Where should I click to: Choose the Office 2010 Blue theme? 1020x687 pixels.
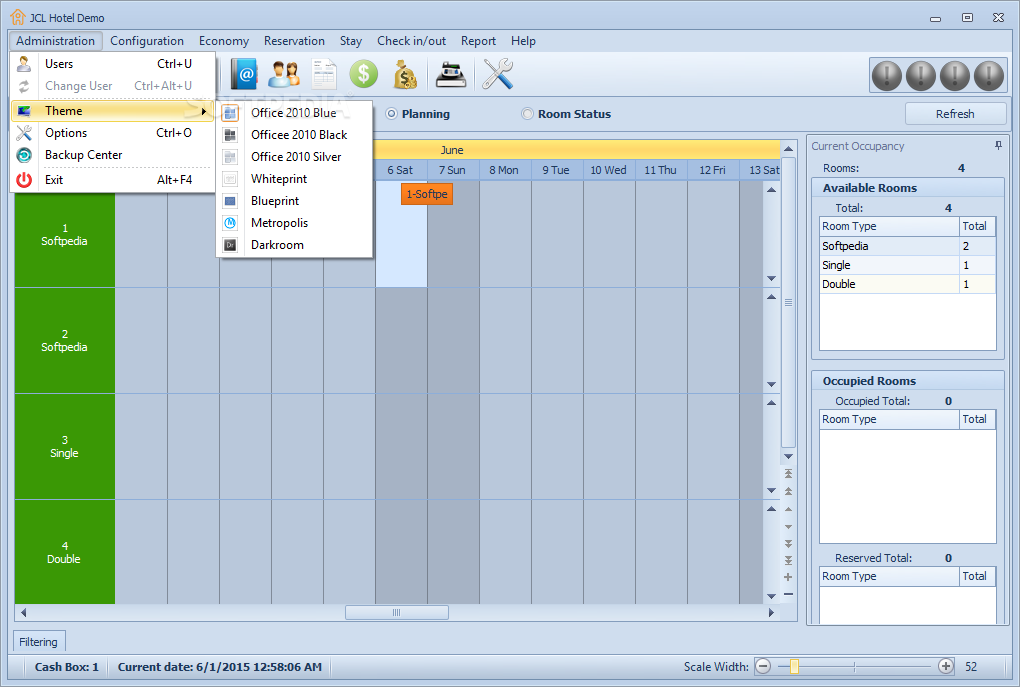click(294, 113)
